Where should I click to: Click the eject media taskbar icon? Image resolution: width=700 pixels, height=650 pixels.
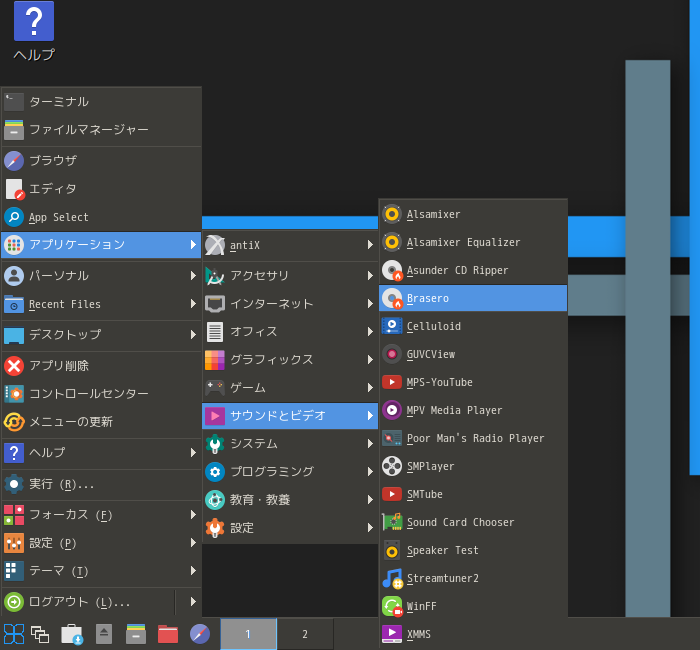104,634
